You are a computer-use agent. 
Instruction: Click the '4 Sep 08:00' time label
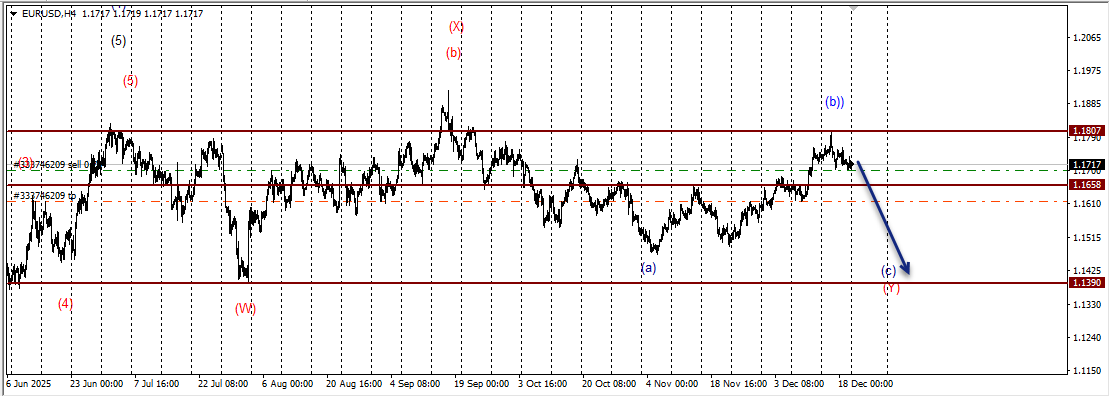pyautogui.click(x=415, y=383)
